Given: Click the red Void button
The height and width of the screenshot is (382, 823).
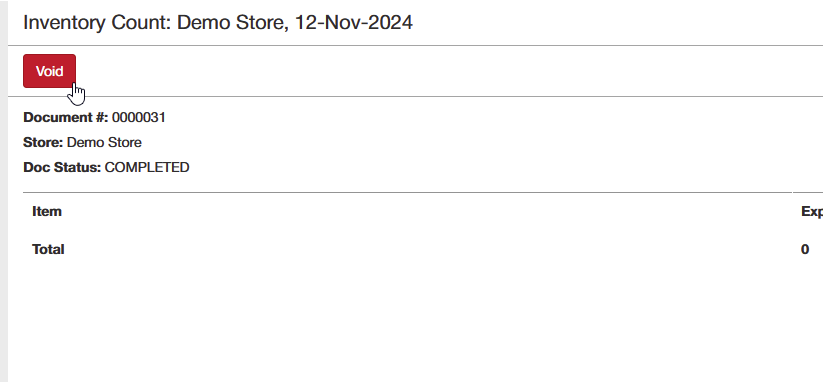Looking at the screenshot, I should coord(49,71).
